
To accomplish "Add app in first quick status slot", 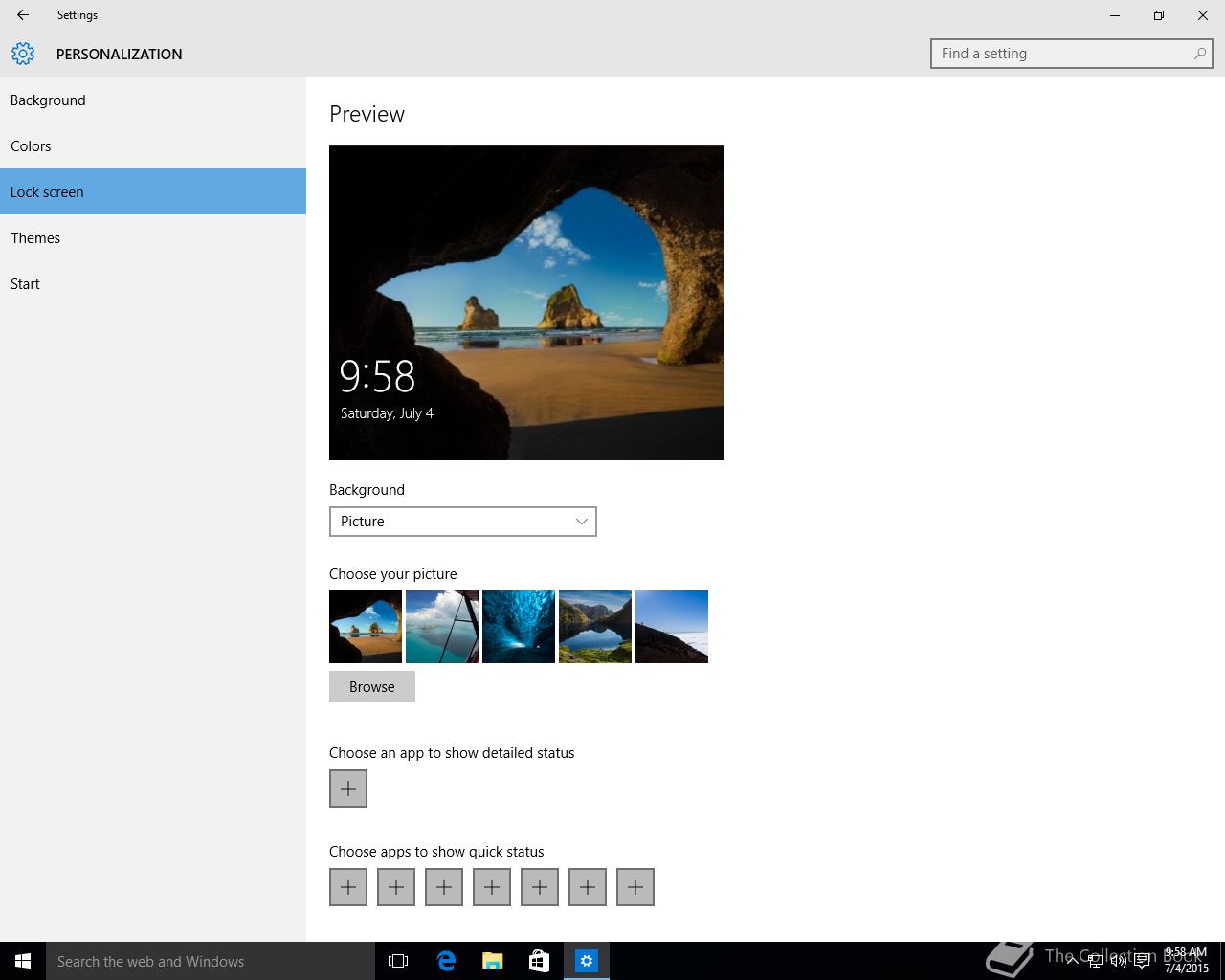I will (348, 887).
